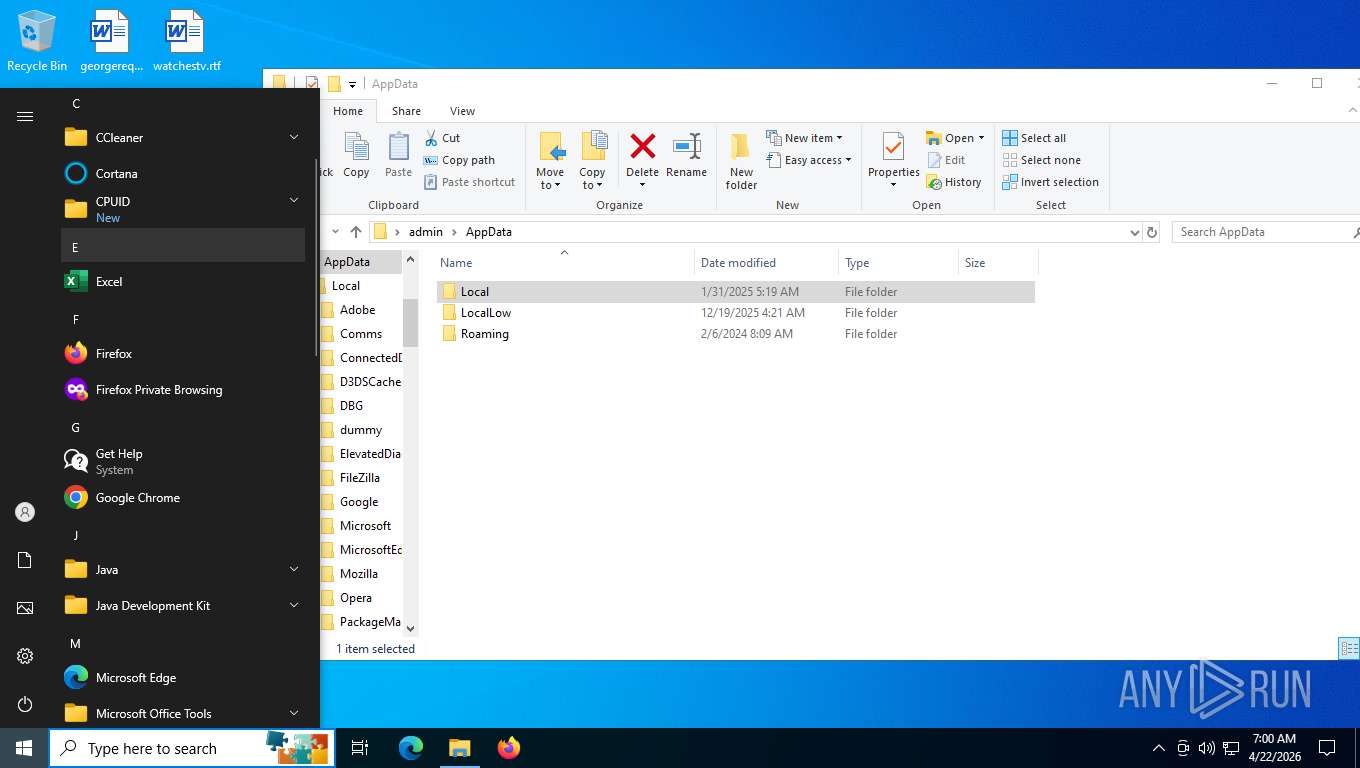This screenshot has height=768, width=1360.
Task: Expand the Start menu hamburger button
Action: pyautogui.click(x=25, y=117)
